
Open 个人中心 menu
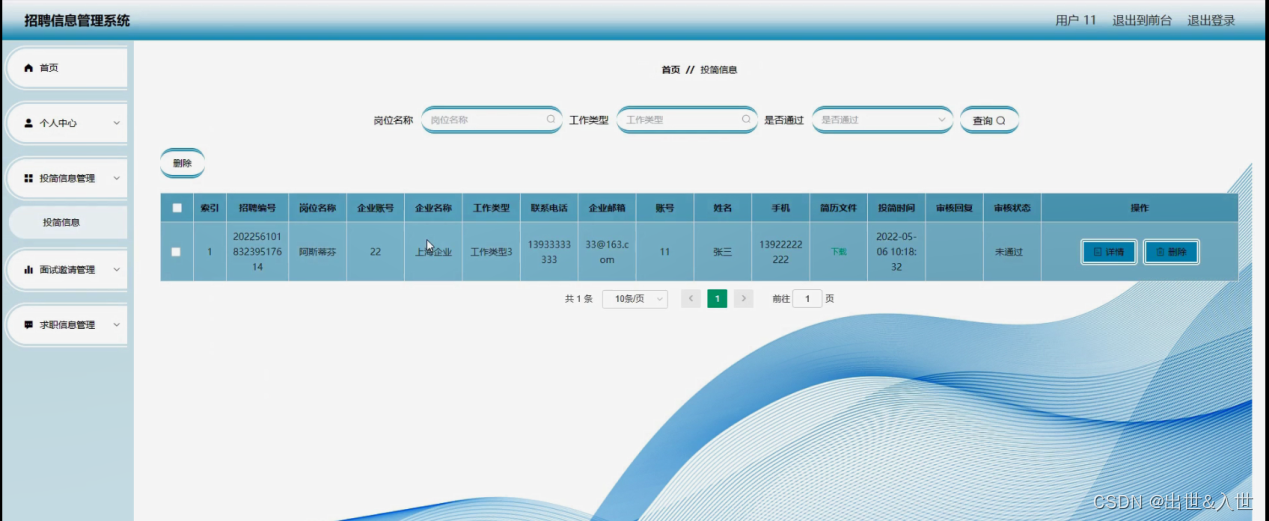[66, 123]
